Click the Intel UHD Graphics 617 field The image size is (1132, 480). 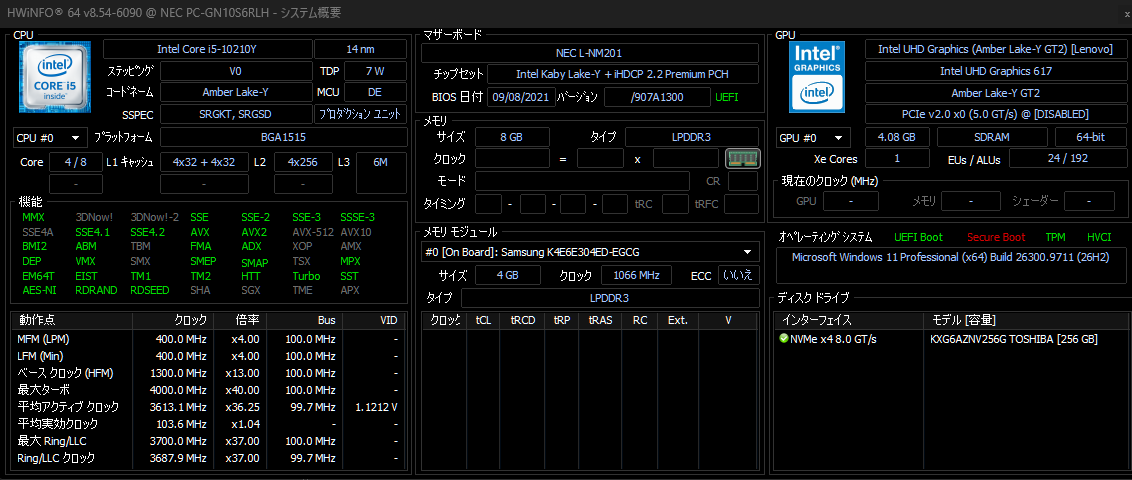point(996,71)
